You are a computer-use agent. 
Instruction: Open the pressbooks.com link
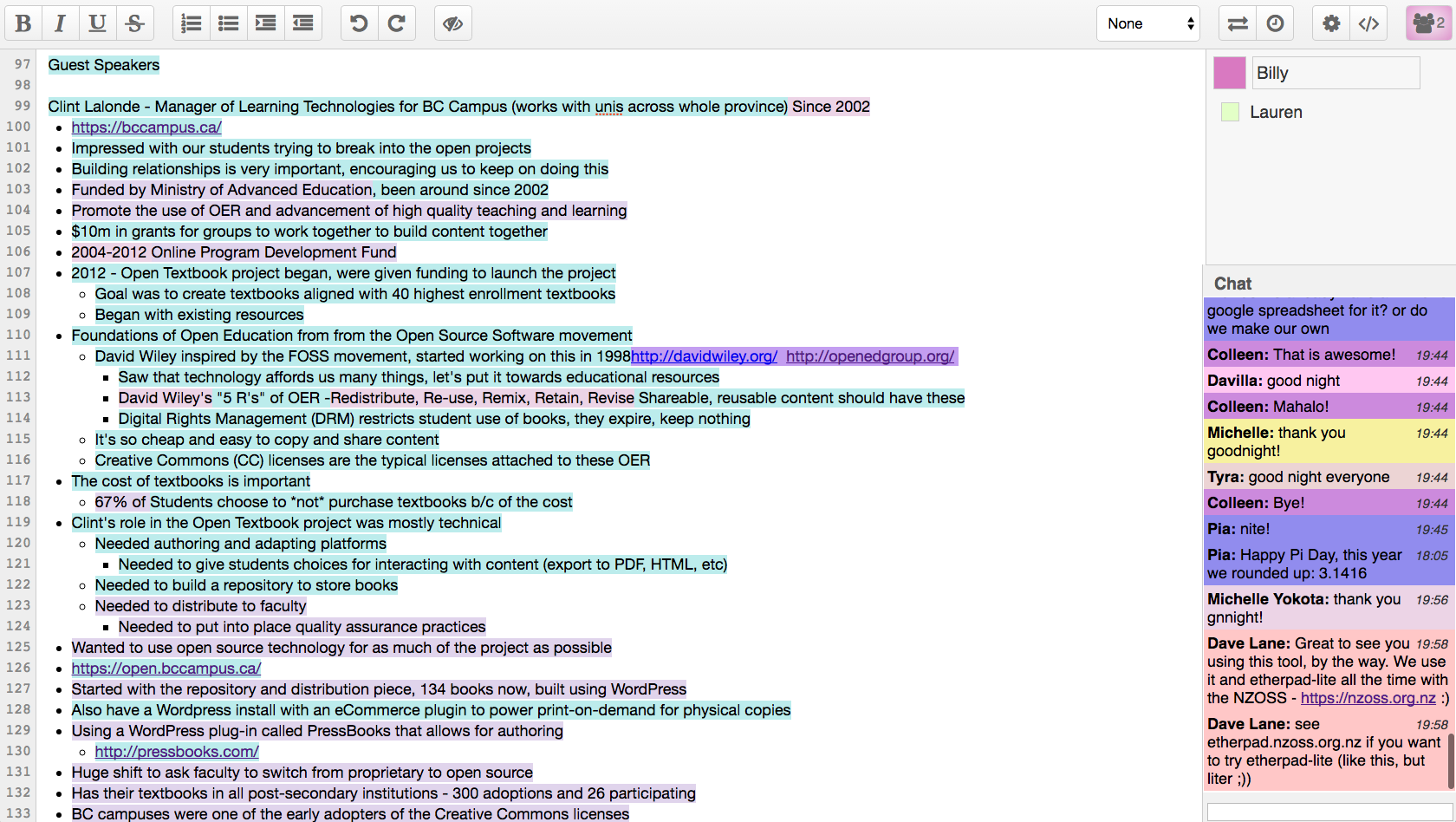point(177,752)
